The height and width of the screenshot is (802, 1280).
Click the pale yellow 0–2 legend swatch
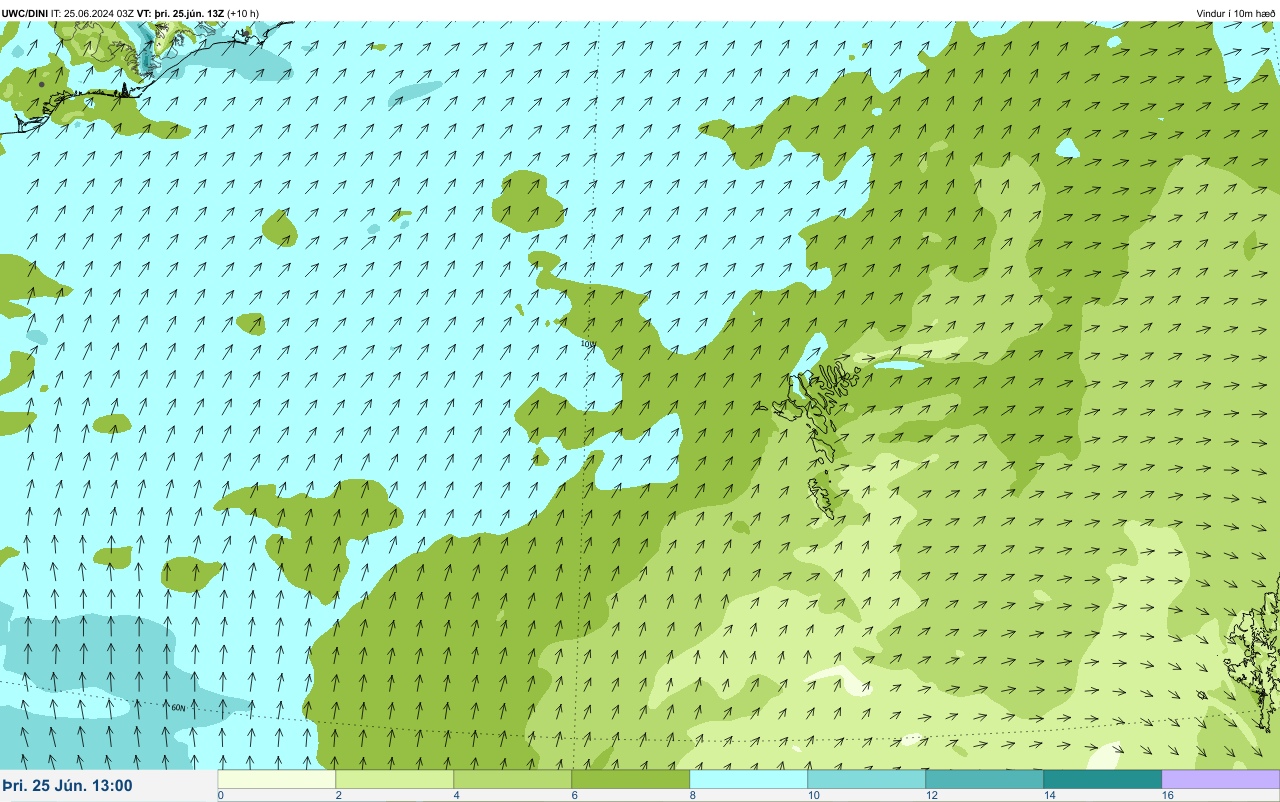point(277,779)
